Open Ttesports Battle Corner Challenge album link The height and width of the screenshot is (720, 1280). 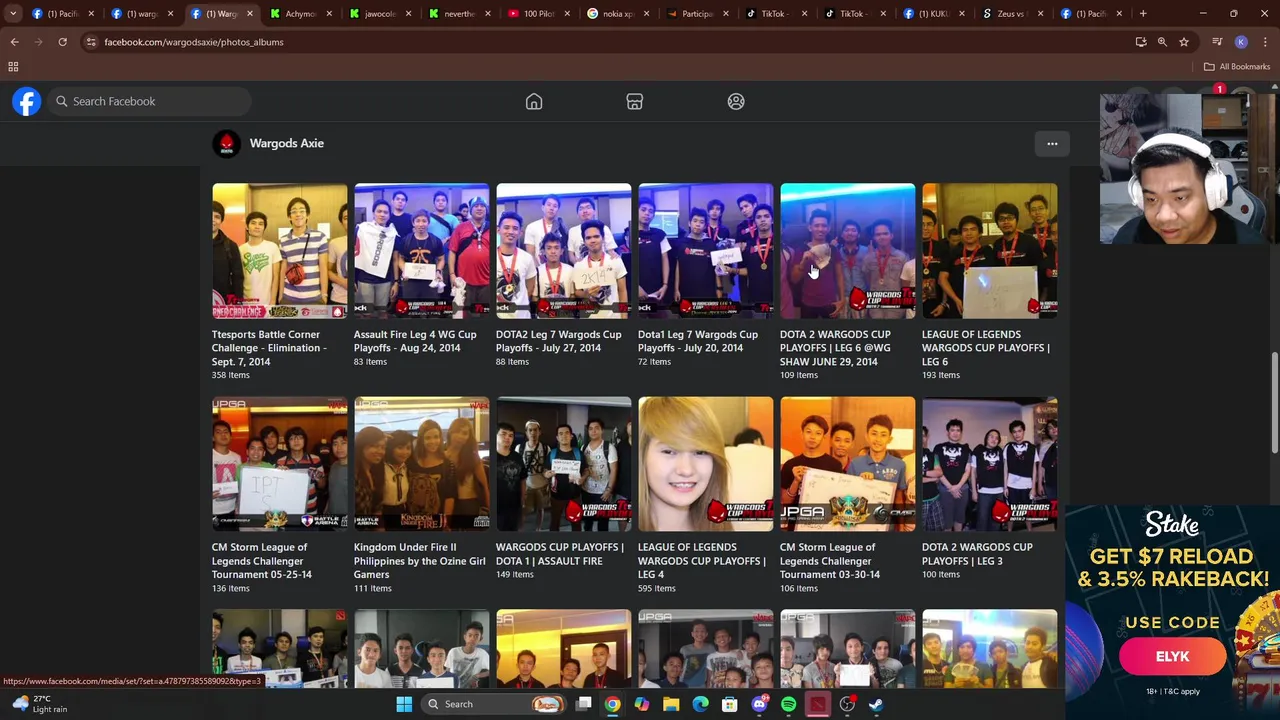(x=269, y=348)
